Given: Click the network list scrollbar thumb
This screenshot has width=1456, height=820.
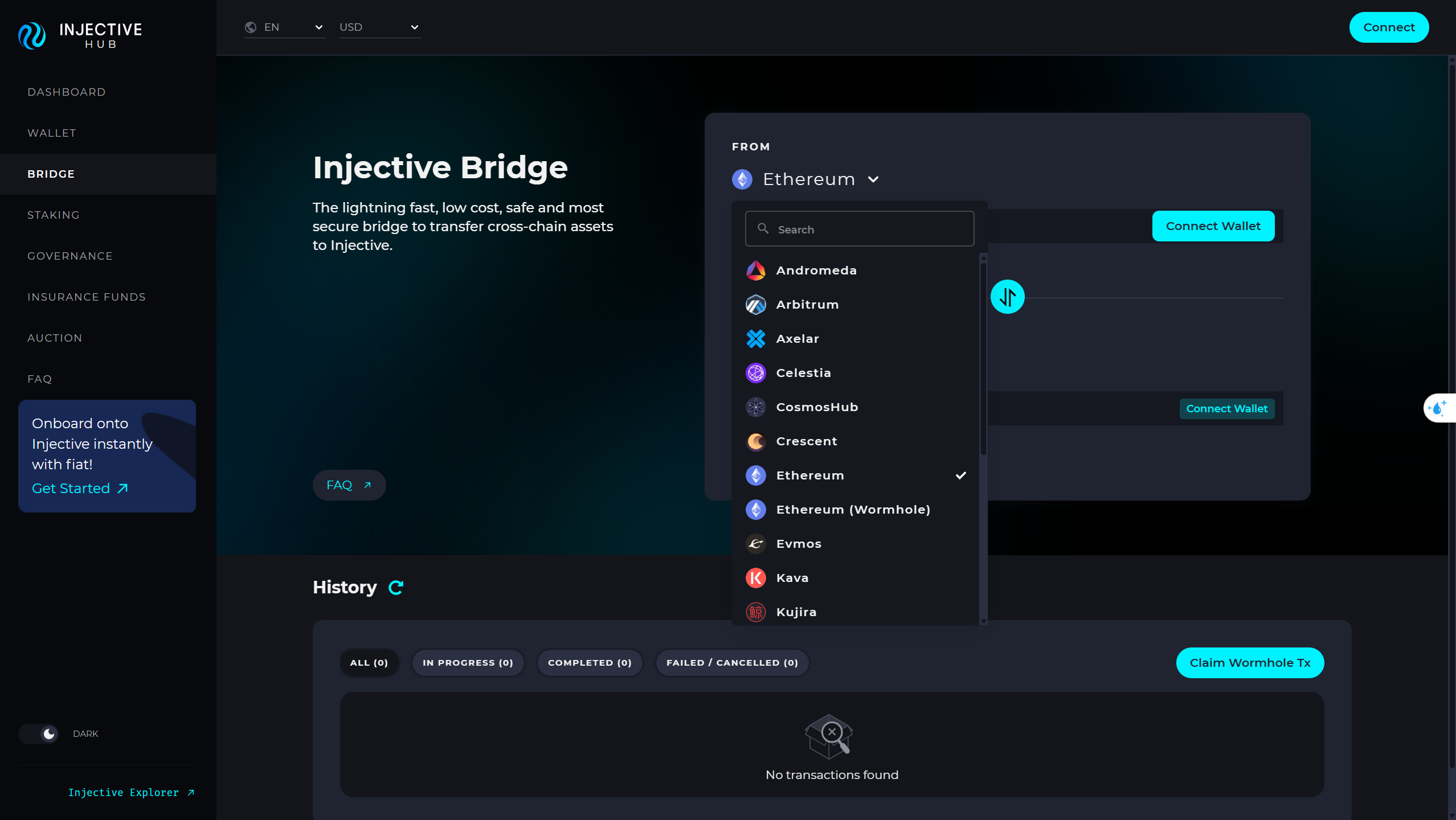Looking at the screenshot, I should click(983, 359).
